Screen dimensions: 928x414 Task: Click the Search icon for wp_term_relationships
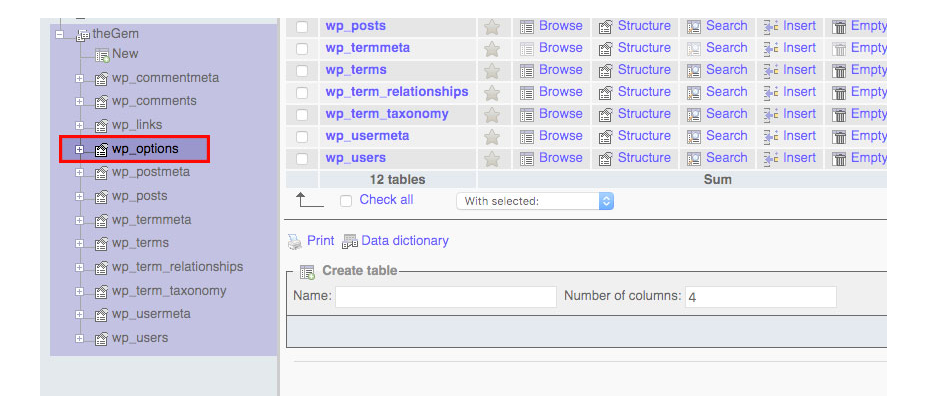point(694,93)
